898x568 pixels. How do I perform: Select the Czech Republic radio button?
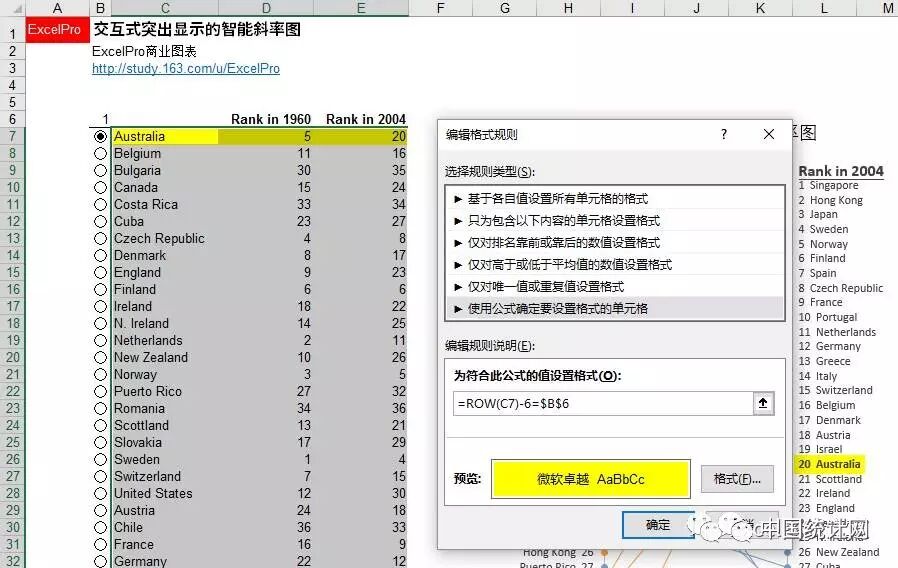(100, 238)
